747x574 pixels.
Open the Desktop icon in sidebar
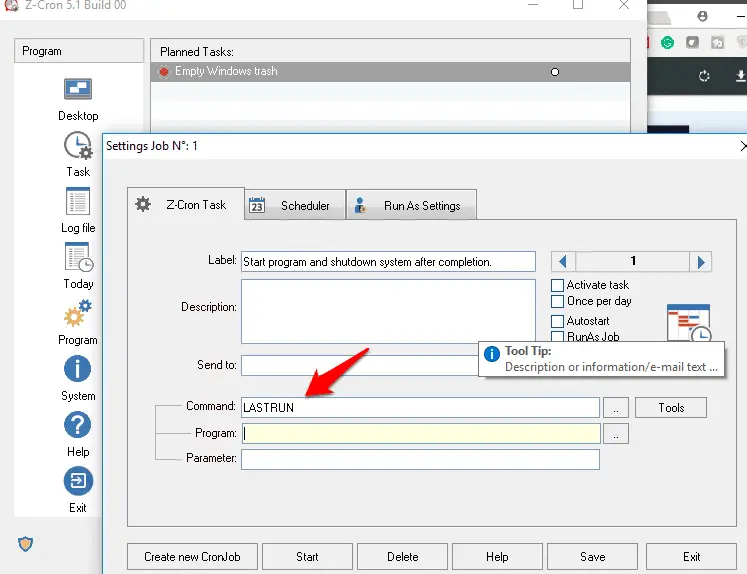pos(78,89)
